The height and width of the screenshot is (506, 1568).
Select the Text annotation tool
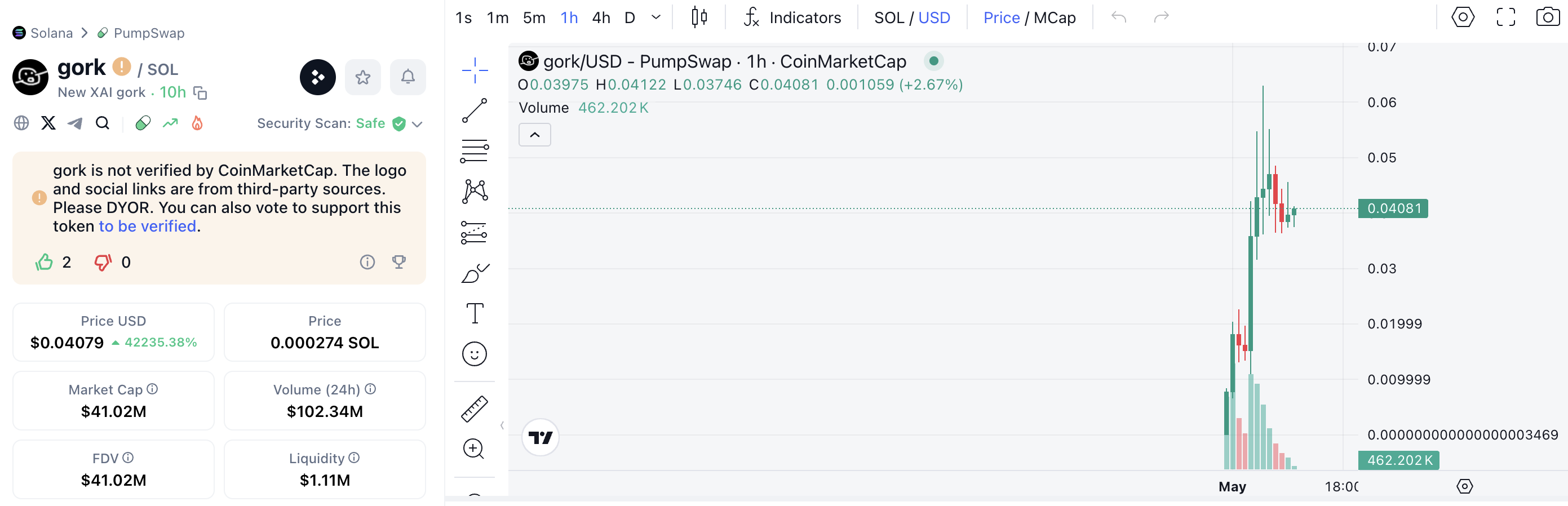(475, 313)
